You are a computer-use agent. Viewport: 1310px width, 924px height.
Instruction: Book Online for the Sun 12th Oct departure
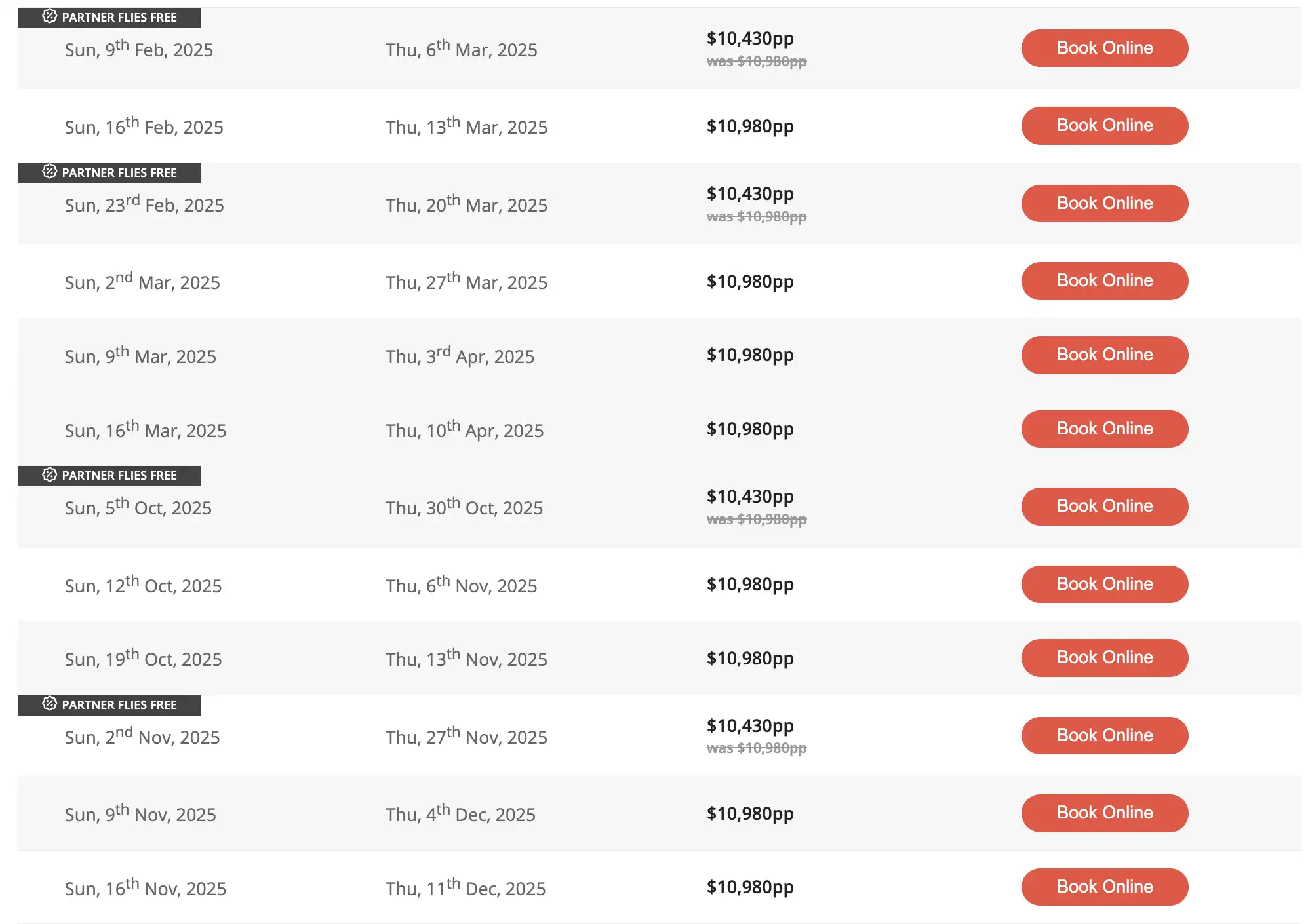(1104, 584)
